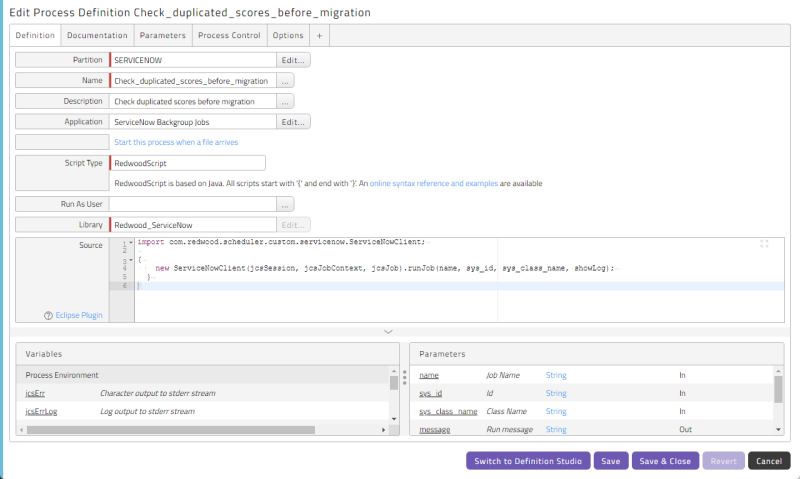
Task: Focus the Partition input field
Action: point(193,60)
